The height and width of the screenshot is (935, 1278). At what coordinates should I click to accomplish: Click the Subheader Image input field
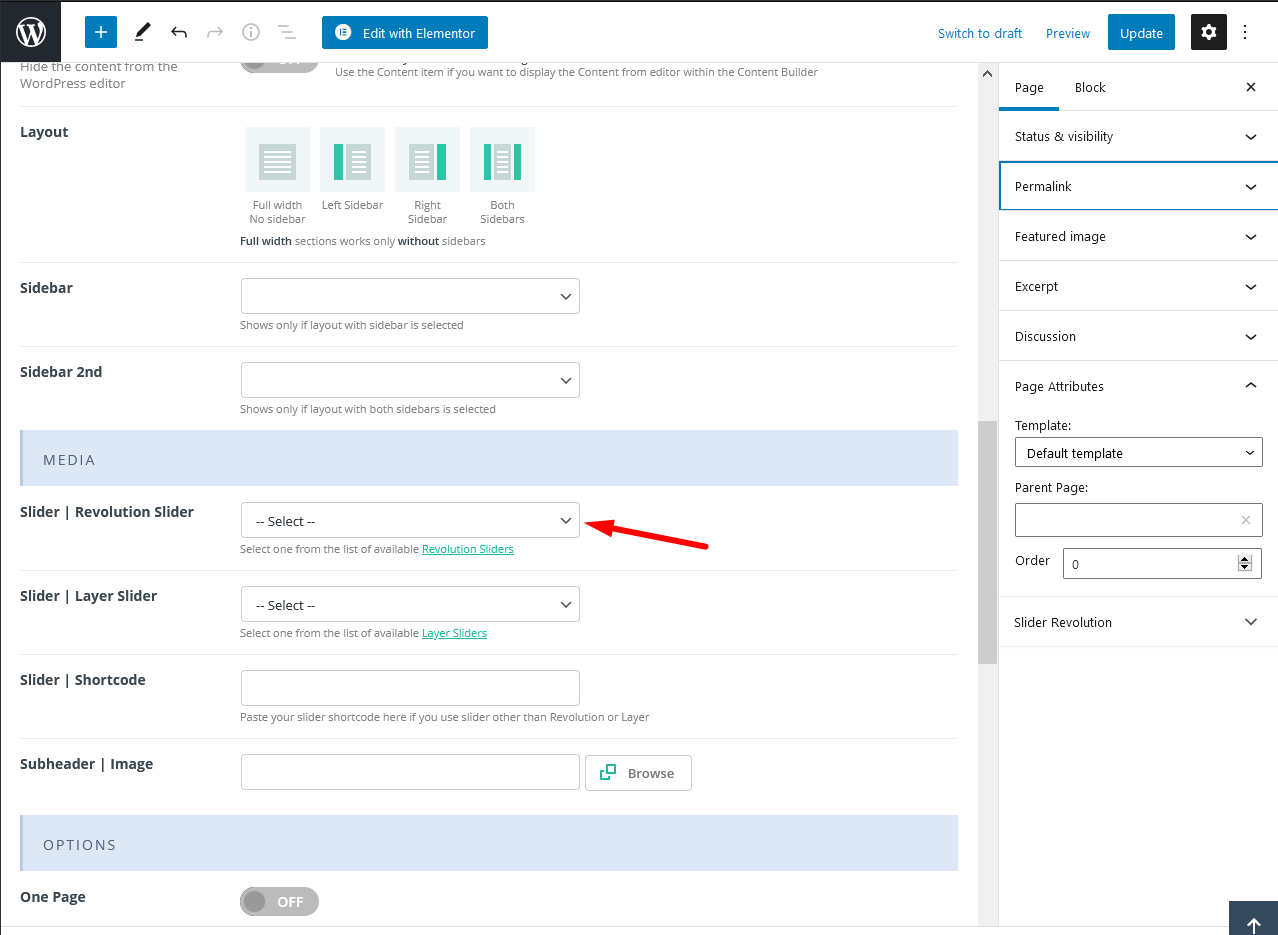click(x=410, y=772)
